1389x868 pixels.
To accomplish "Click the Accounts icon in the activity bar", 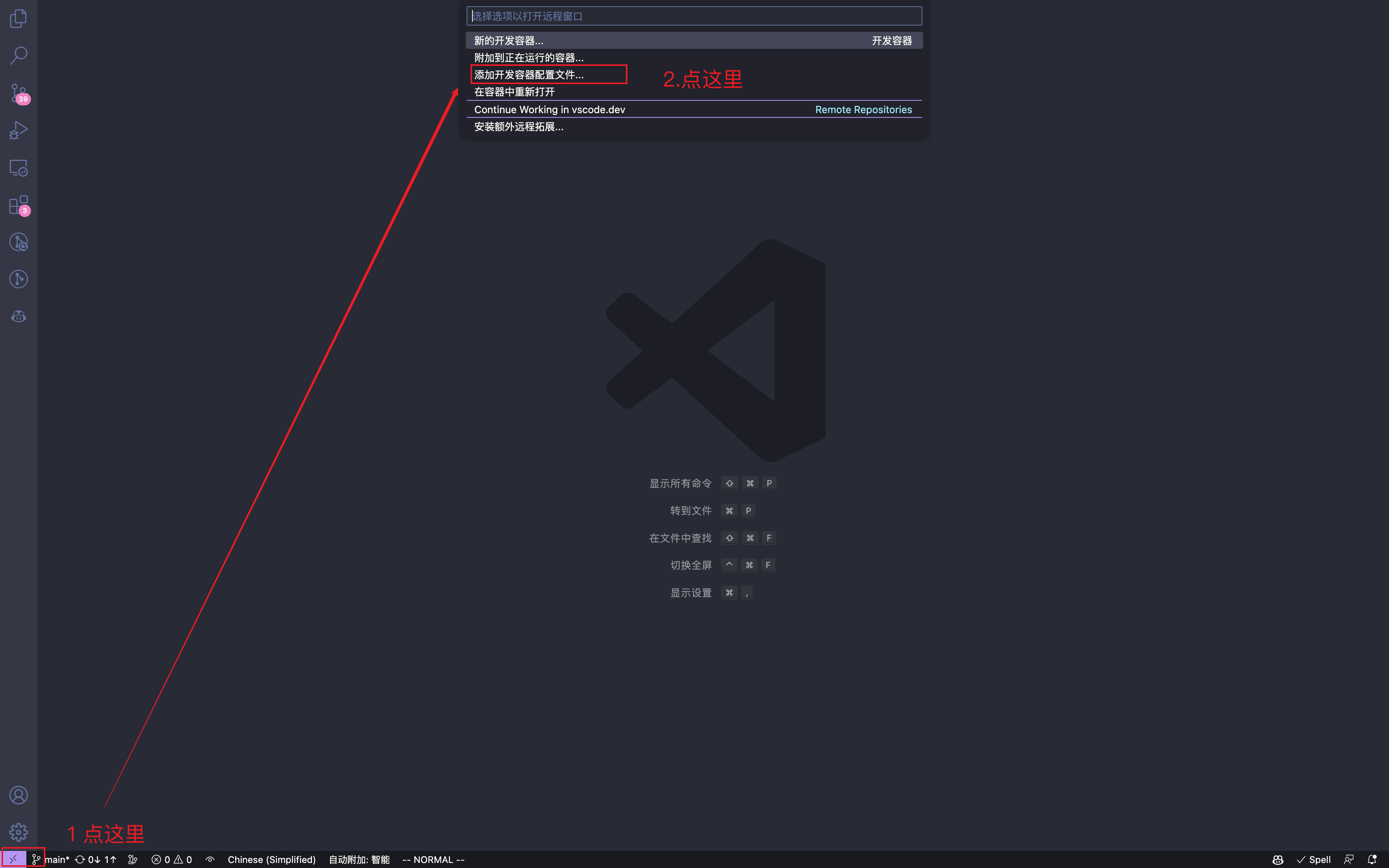I will point(18,795).
